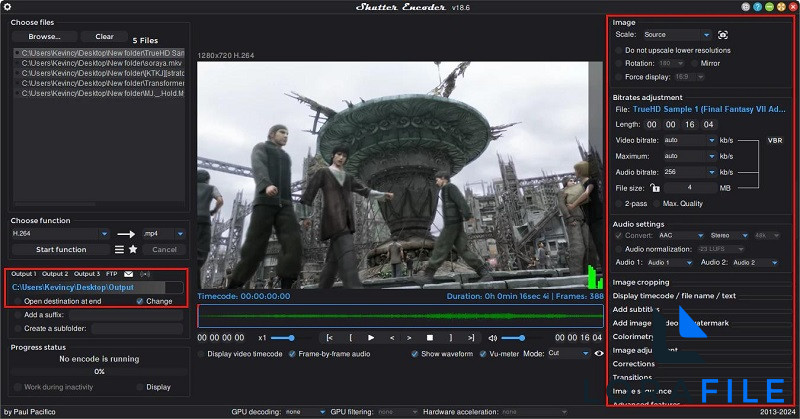This screenshot has height=419, width=800.
Task: Save function to favorites with star icon
Action: [x=133, y=249]
